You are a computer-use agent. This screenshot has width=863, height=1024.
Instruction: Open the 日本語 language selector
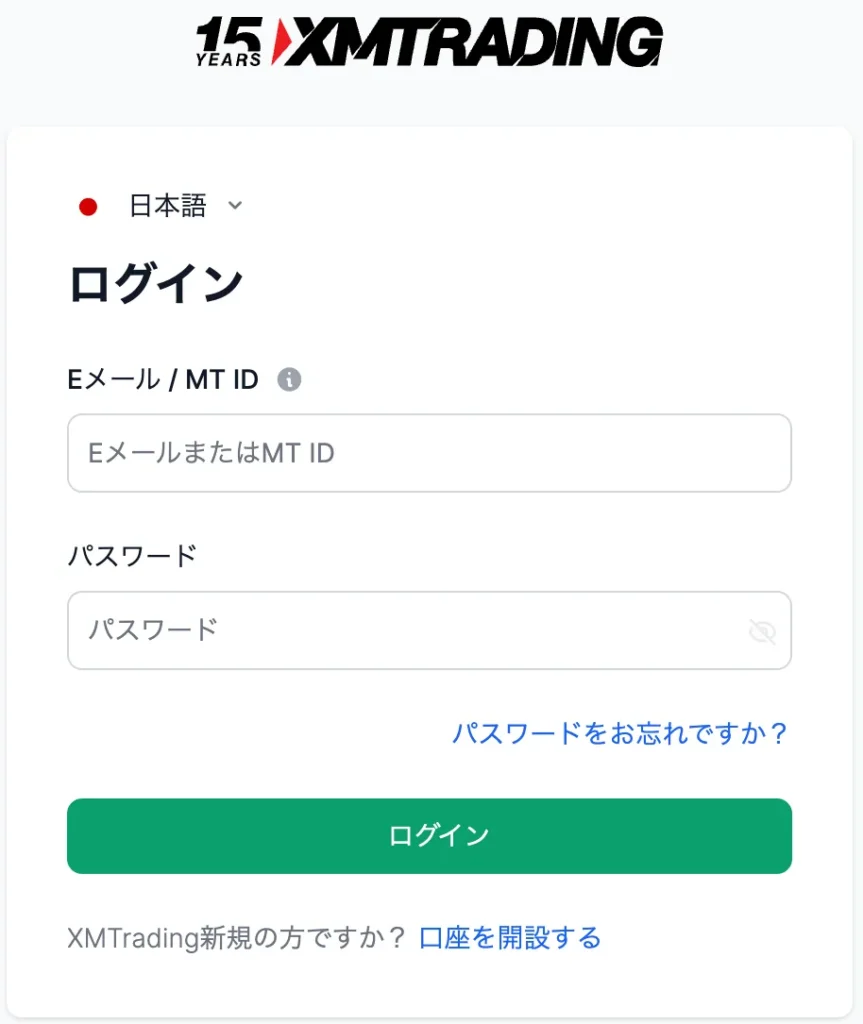[168, 206]
